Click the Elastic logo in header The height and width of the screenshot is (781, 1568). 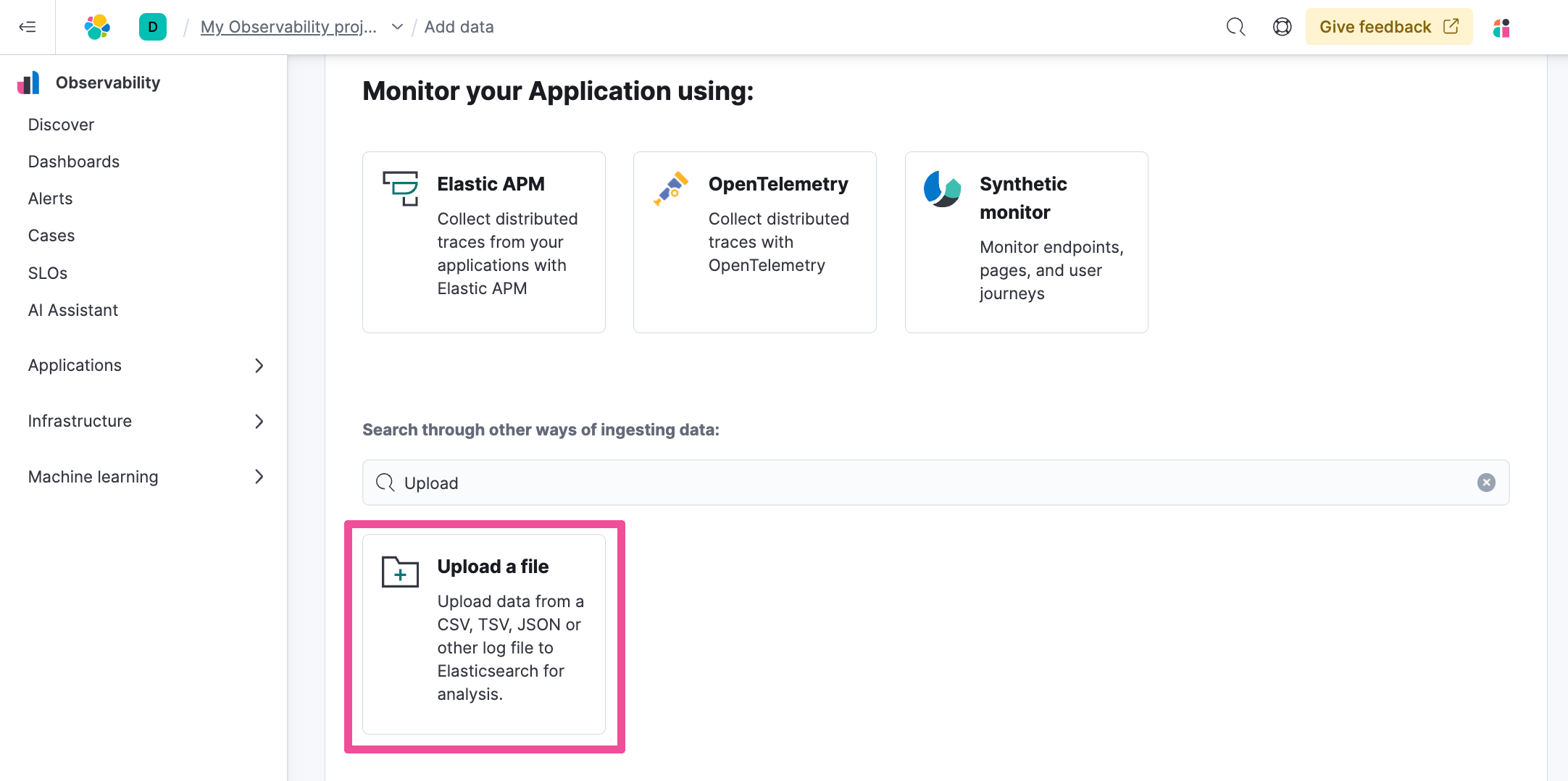97,27
